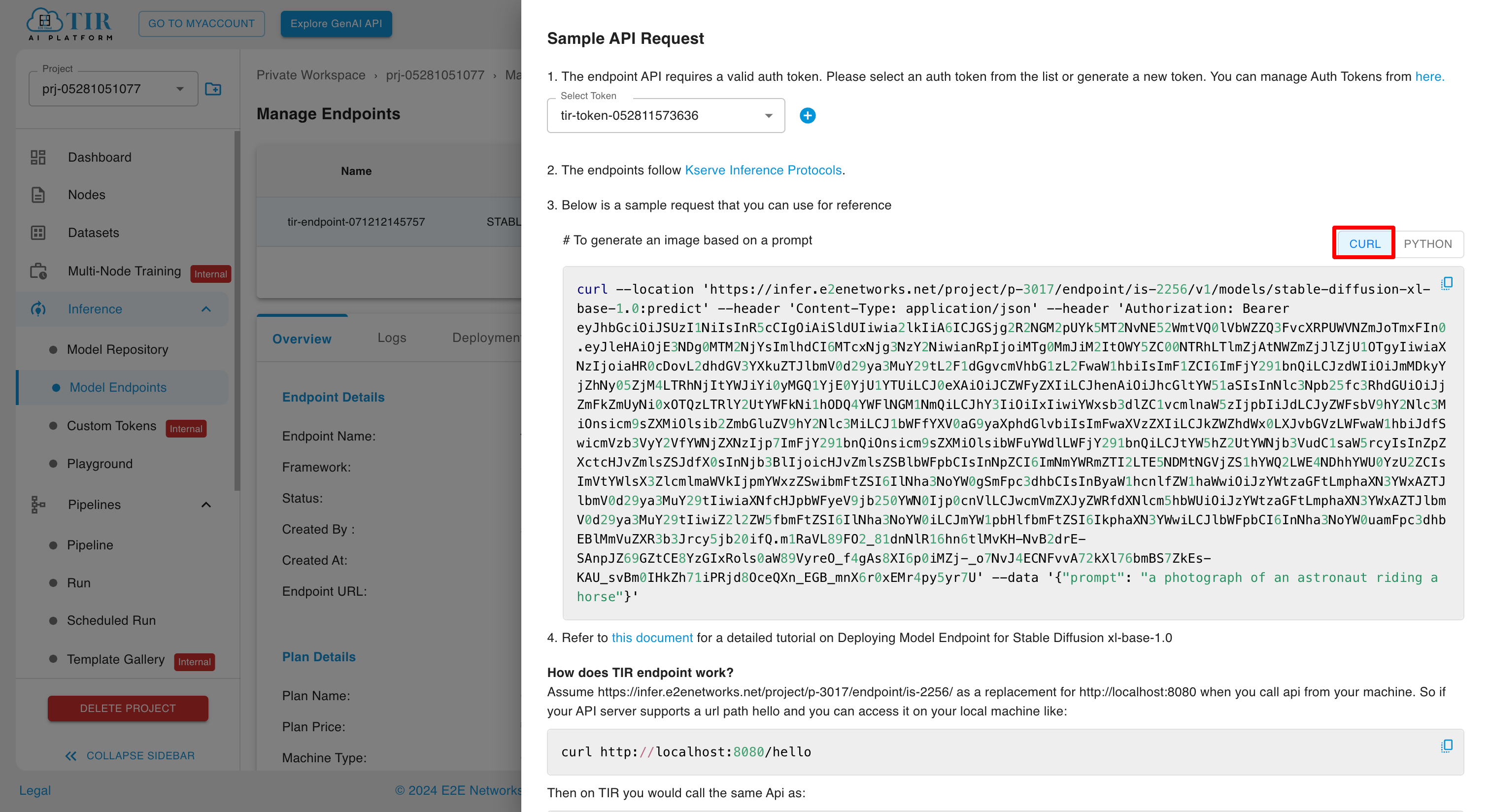Viewport: 1490px width, 812px height.
Task: Click the Multi-Node Training icon
Action: pyautogui.click(x=38, y=271)
